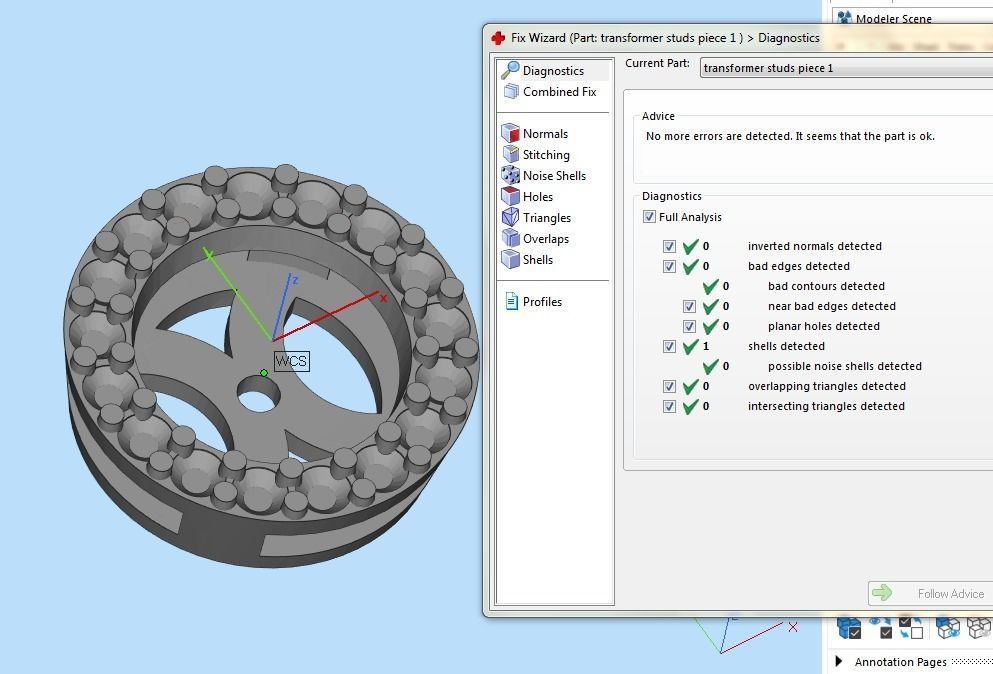Click the grey hide parts cubes icon

click(x=979, y=627)
